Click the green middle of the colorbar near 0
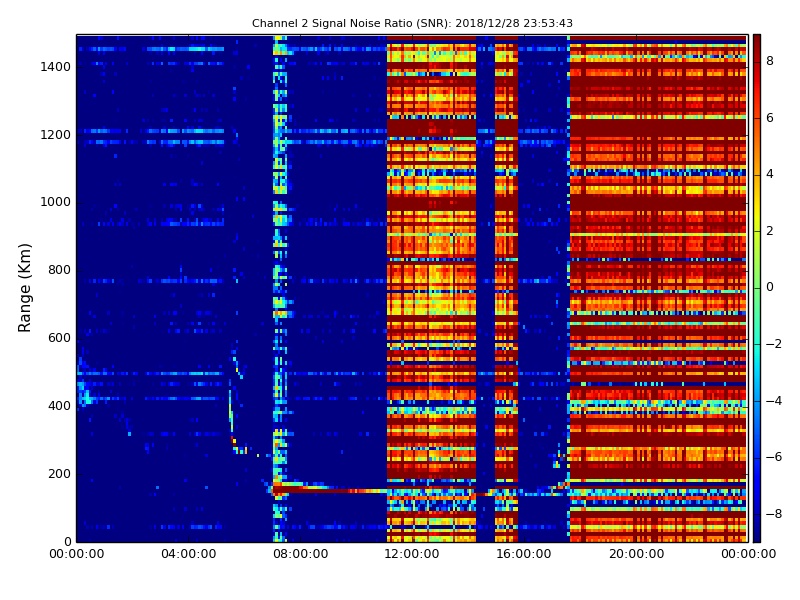The height and width of the screenshot is (600, 800). (x=757, y=288)
